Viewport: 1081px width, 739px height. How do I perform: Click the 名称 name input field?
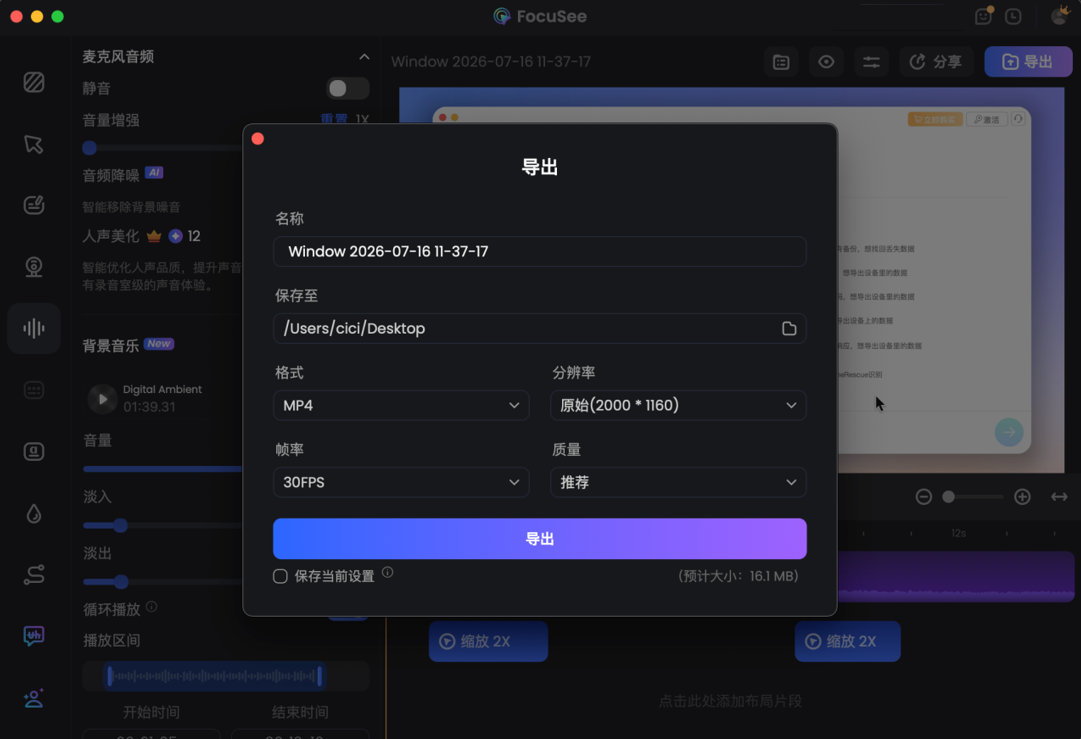click(540, 252)
